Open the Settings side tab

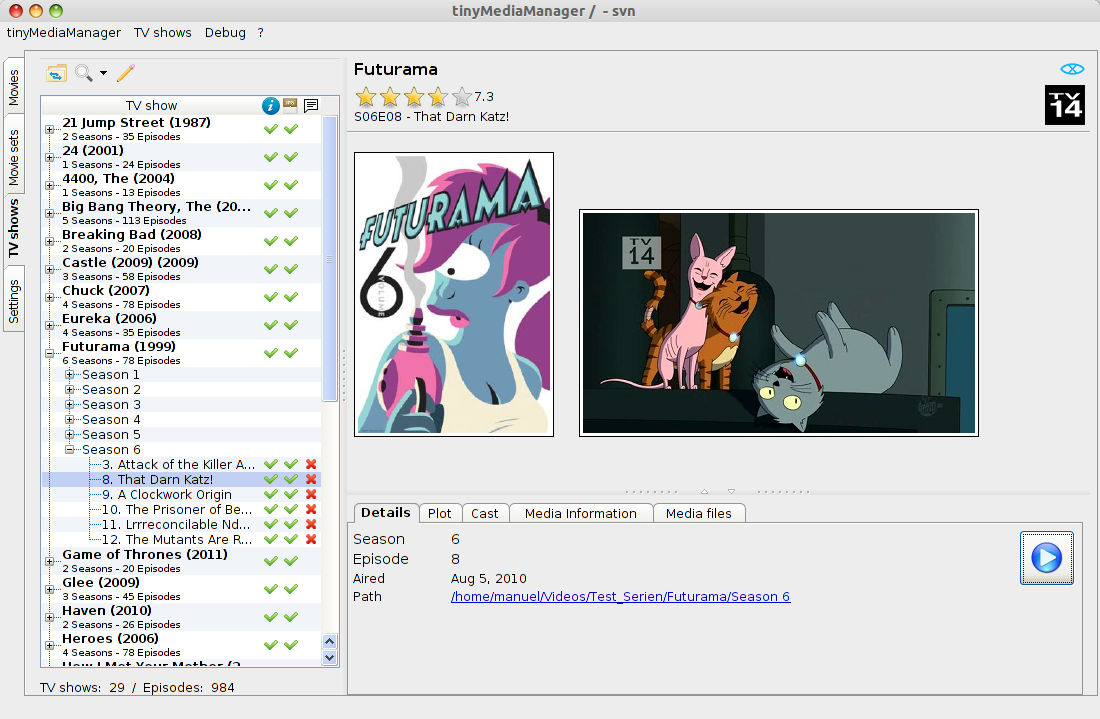pyautogui.click(x=14, y=301)
